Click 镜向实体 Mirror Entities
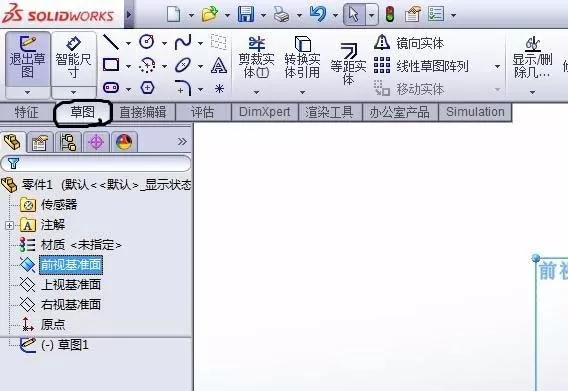This screenshot has width=568, height=391. [x=409, y=43]
